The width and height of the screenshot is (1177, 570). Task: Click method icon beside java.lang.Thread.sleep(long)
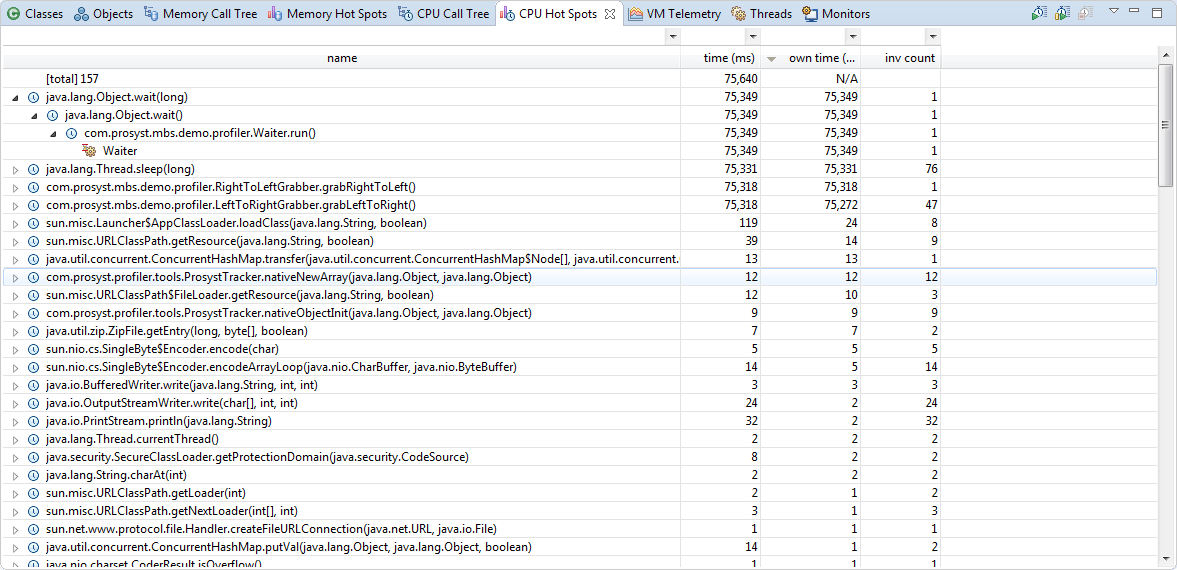point(33,169)
